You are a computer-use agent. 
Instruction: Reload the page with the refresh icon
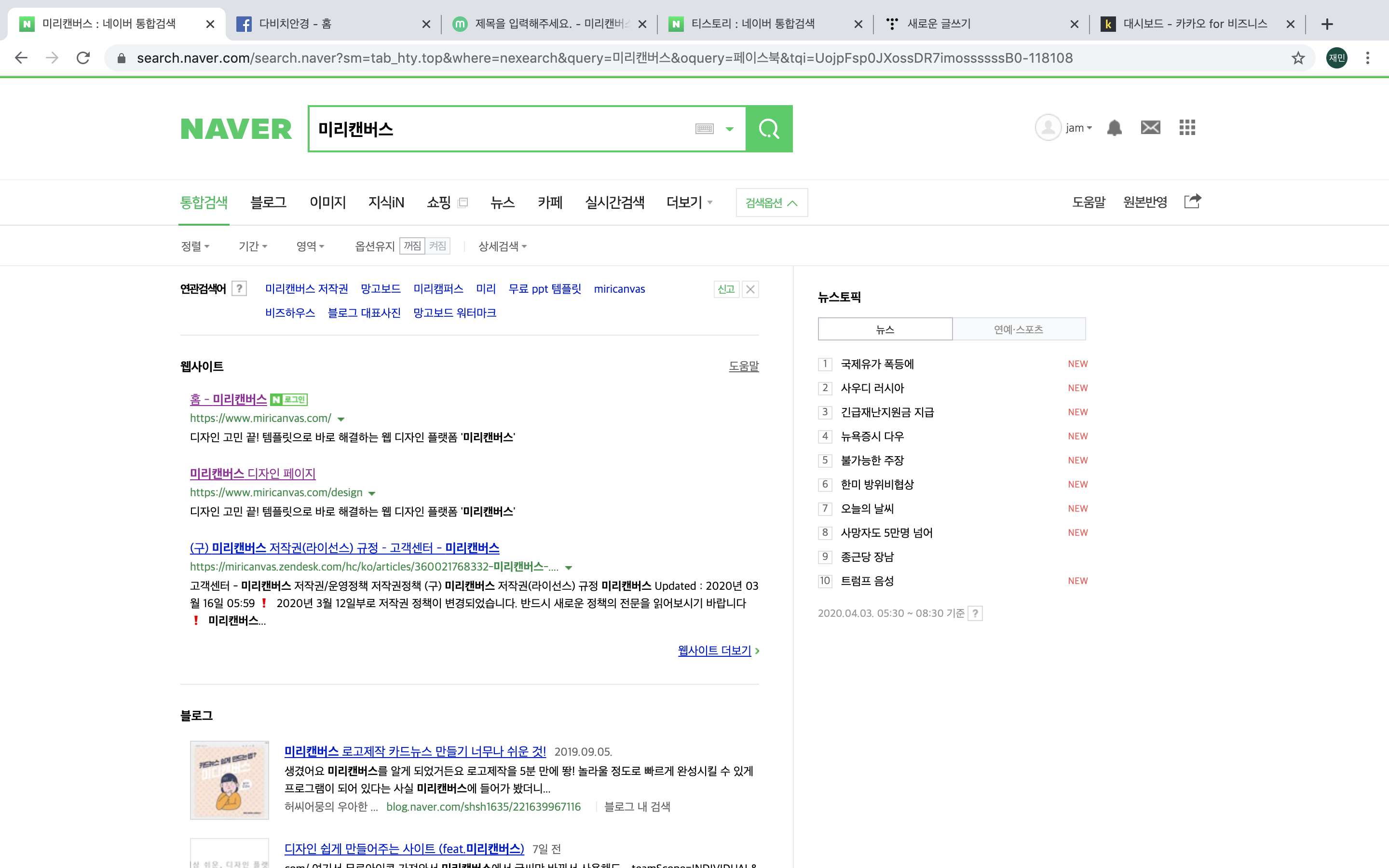(83, 58)
